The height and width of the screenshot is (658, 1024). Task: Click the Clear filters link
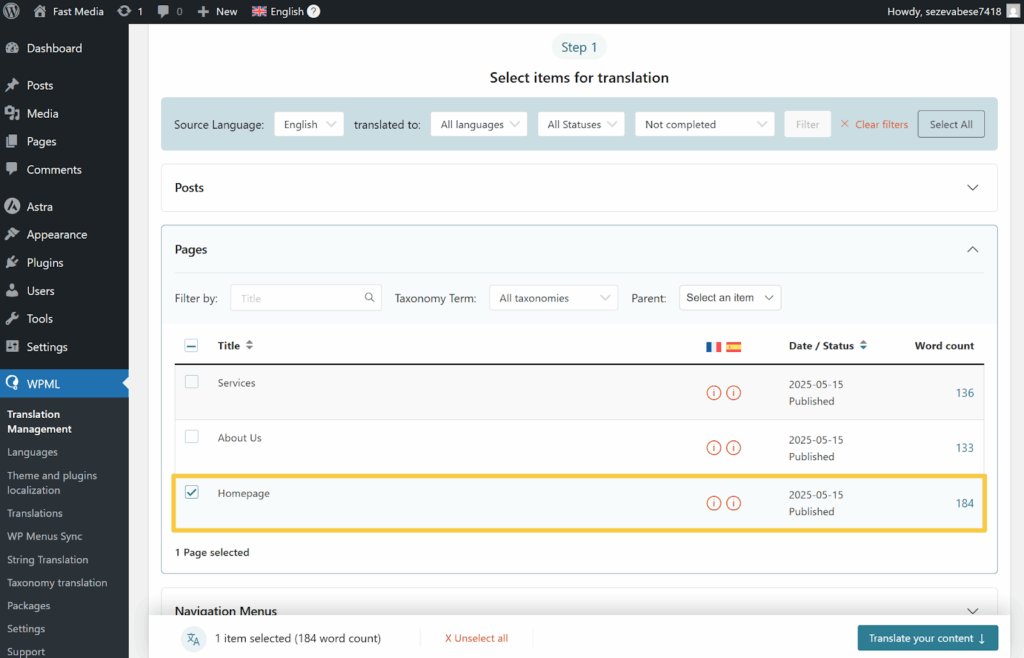point(874,124)
